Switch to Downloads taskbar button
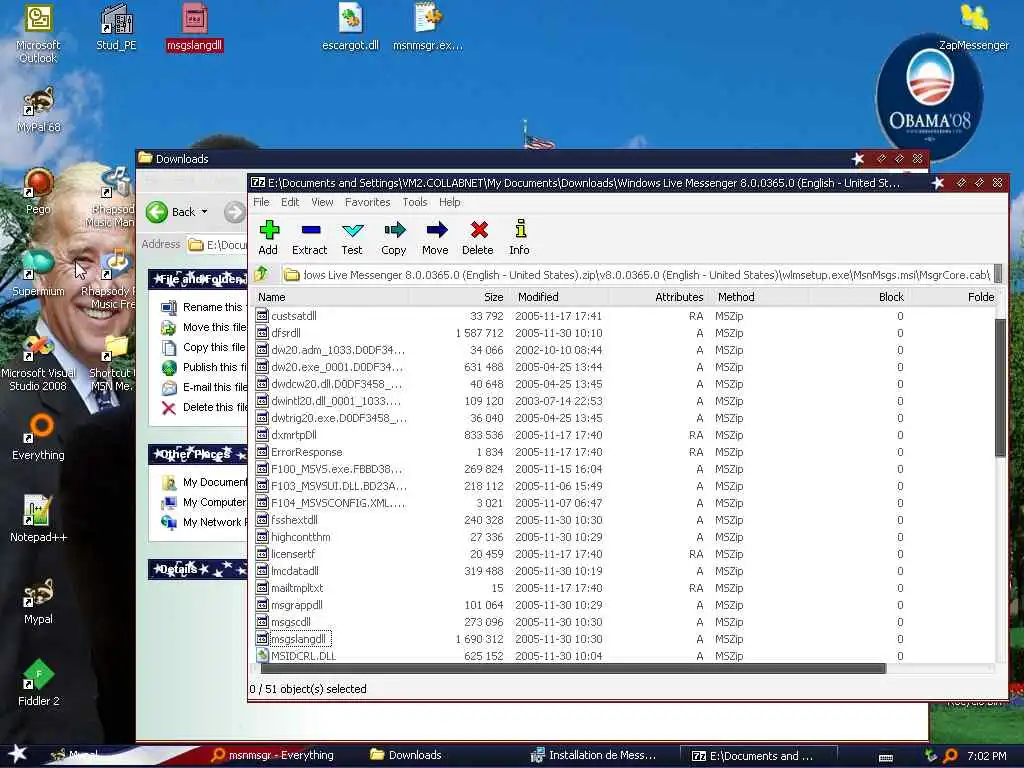Viewport: 1024px width, 768px height. point(406,755)
